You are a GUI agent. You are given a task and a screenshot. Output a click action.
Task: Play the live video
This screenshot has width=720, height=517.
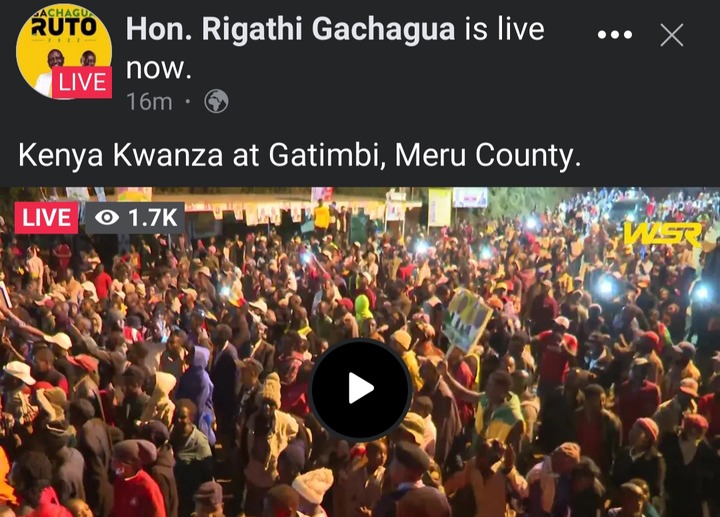pos(360,389)
